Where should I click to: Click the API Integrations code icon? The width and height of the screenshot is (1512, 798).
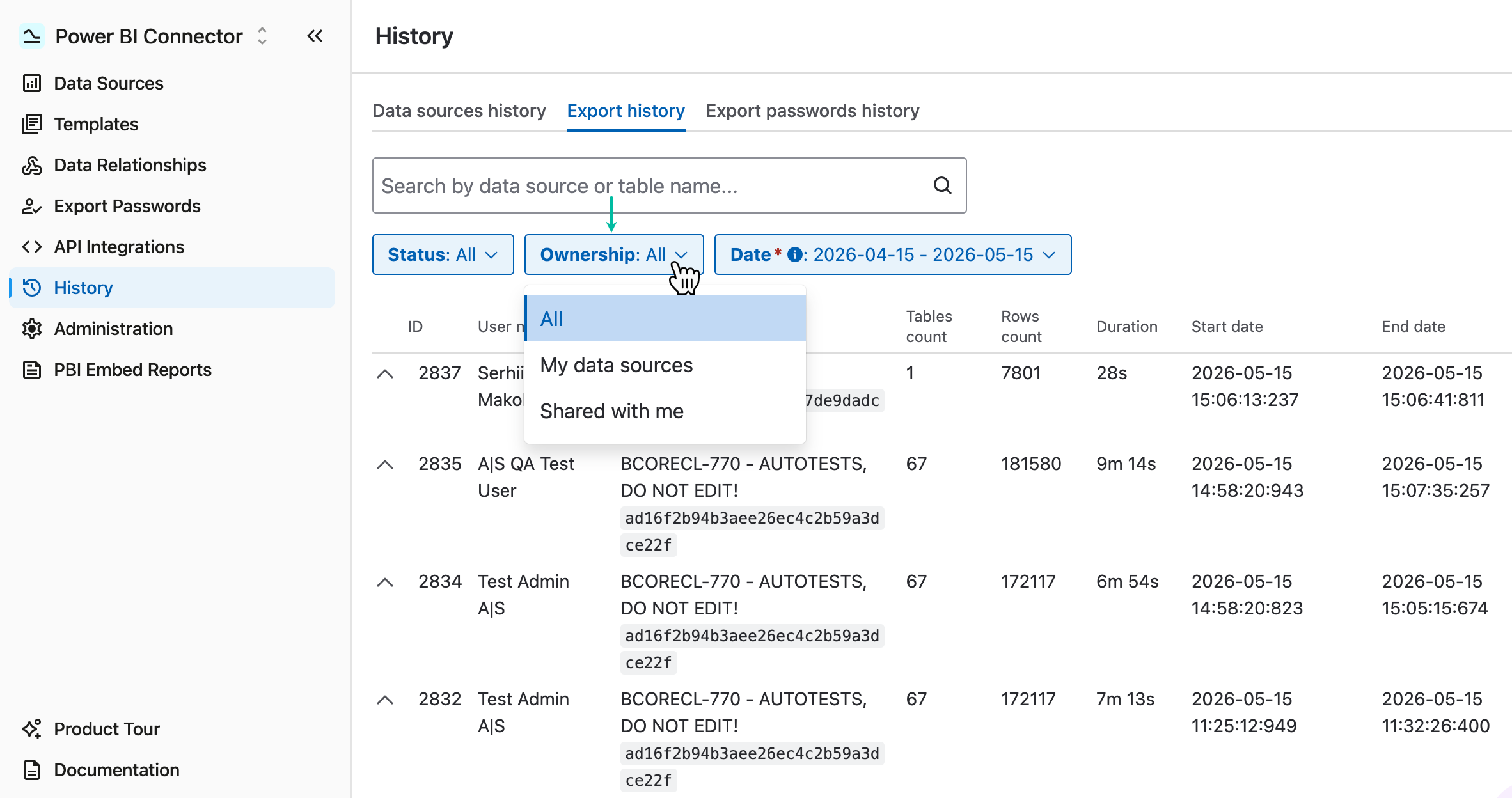pyautogui.click(x=32, y=247)
